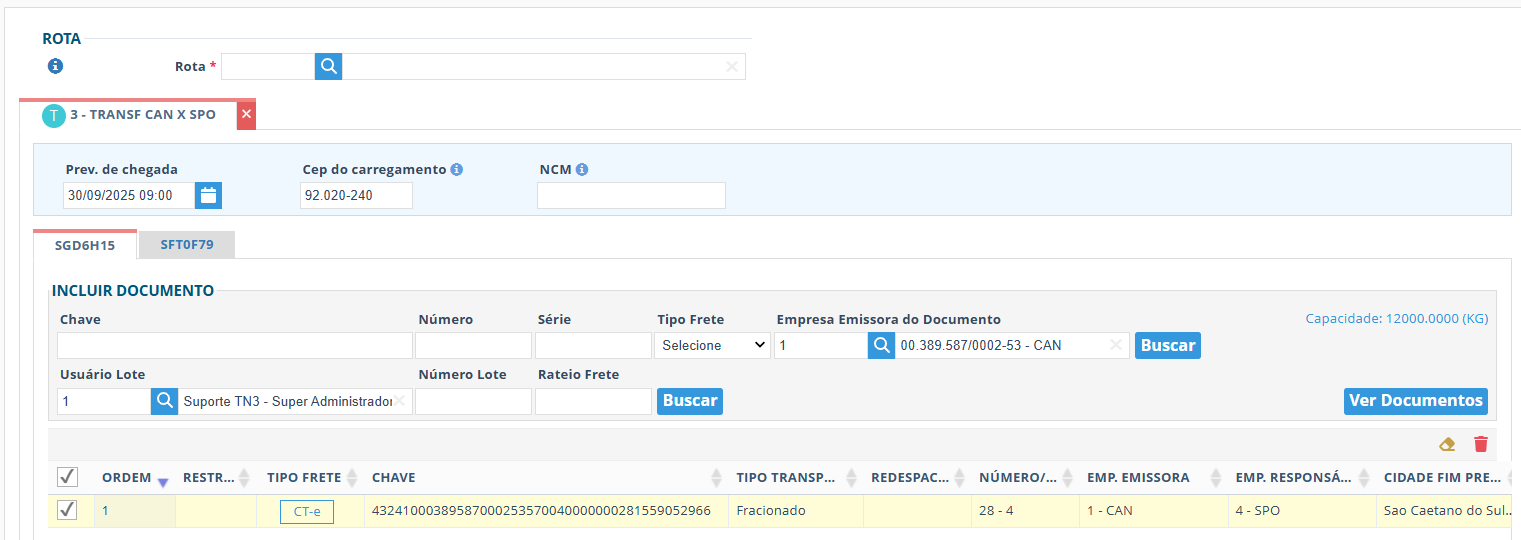Image resolution: width=1521 pixels, height=540 pixels.
Task: Click the eraser icon above the table
Action: [x=1446, y=444]
